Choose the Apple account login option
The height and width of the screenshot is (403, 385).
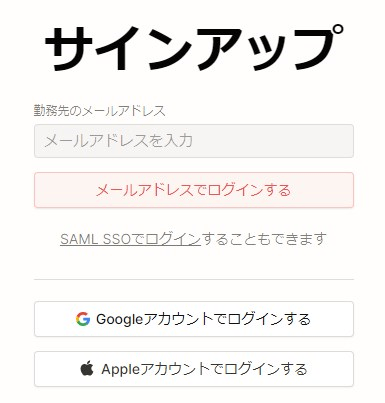coord(194,369)
